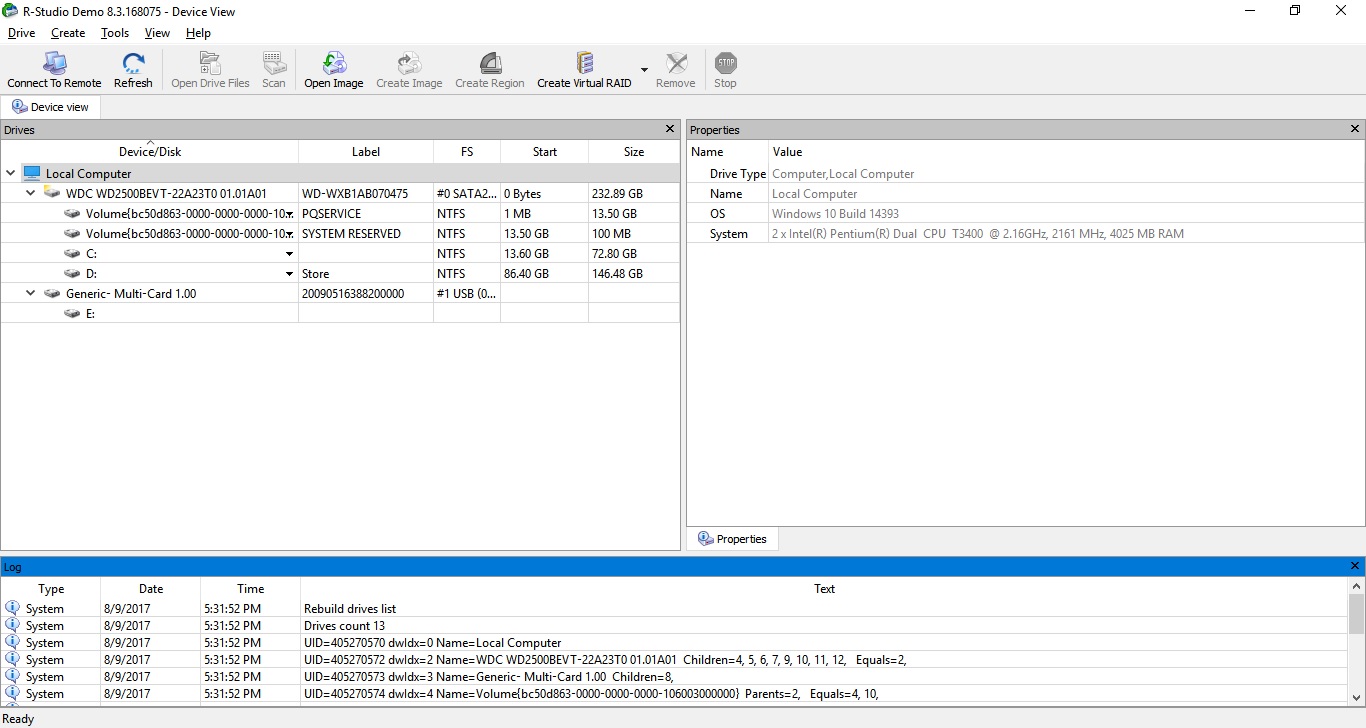Image resolution: width=1366 pixels, height=728 pixels.
Task: Sort drives by Device/Disk column header
Action: click(x=150, y=152)
